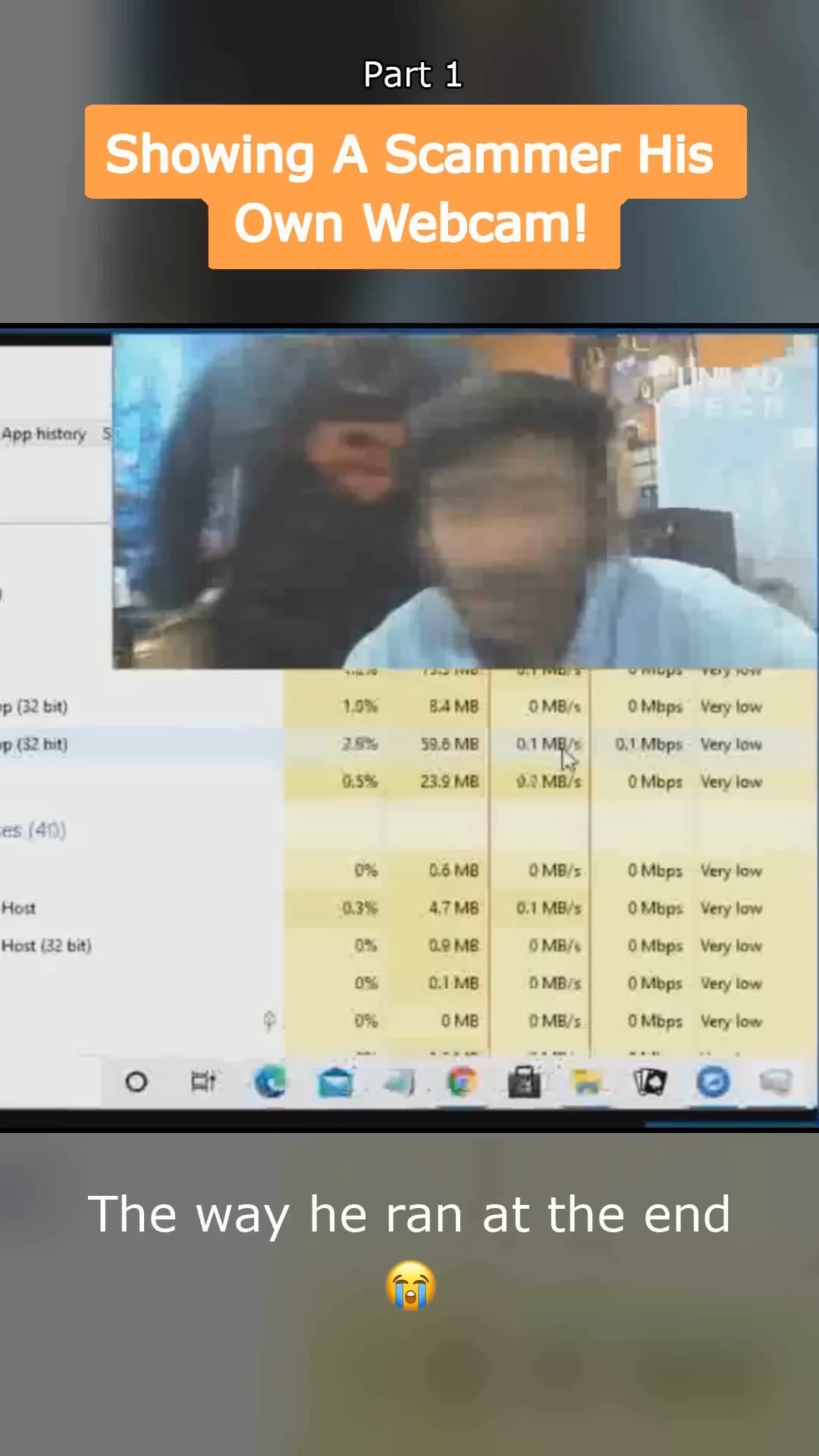Click the 8.4 MB memory cell
The image size is (819, 1456).
[x=453, y=707]
